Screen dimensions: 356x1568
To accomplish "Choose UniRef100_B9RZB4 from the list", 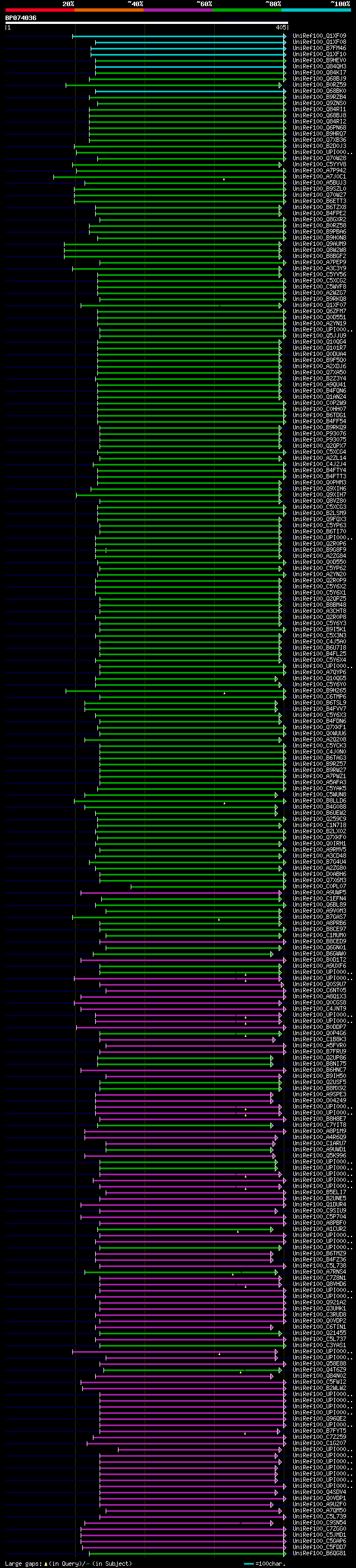I will tap(319, 97).
